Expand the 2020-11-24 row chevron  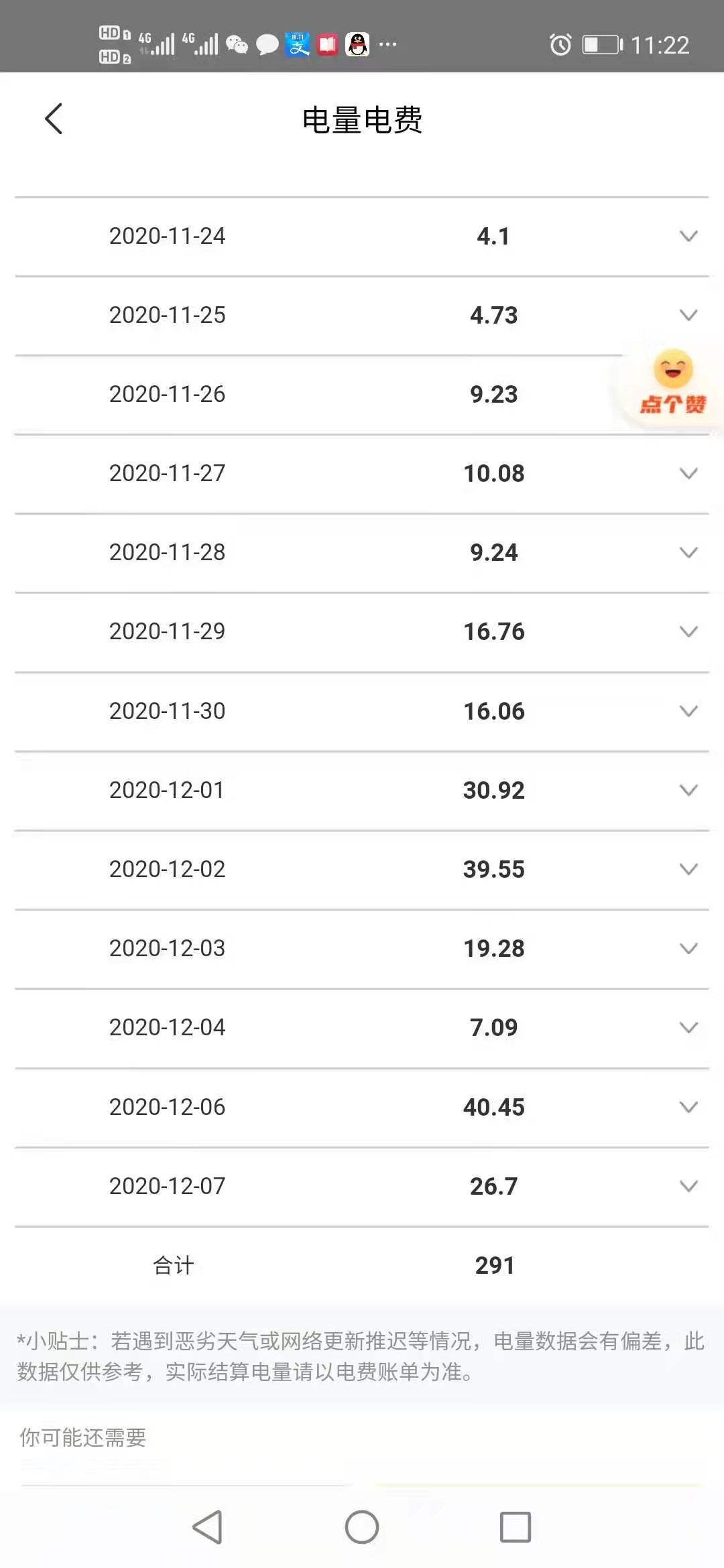pyautogui.click(x=688, y=236)
